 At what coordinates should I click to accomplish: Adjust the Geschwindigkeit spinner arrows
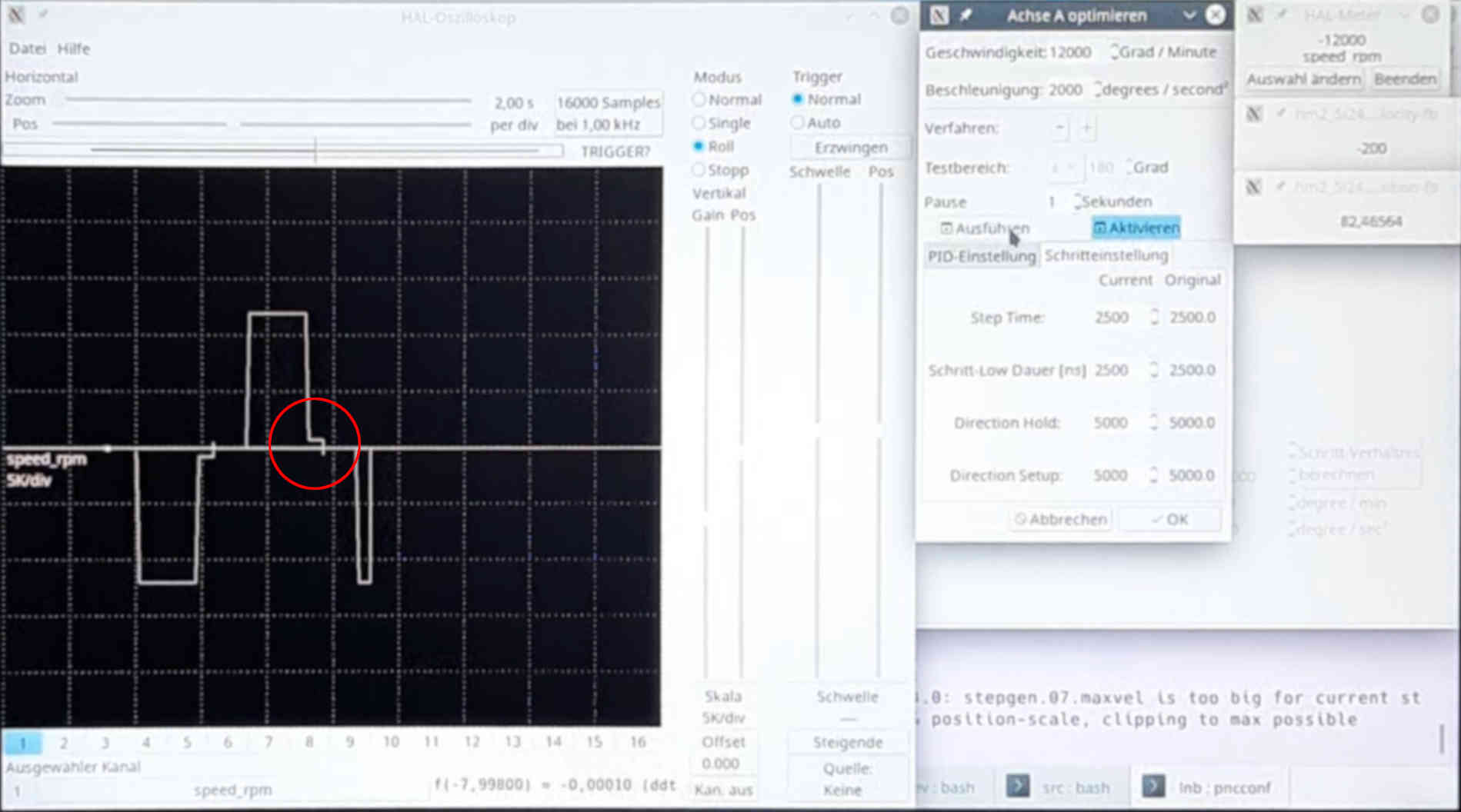point(1114,52)
